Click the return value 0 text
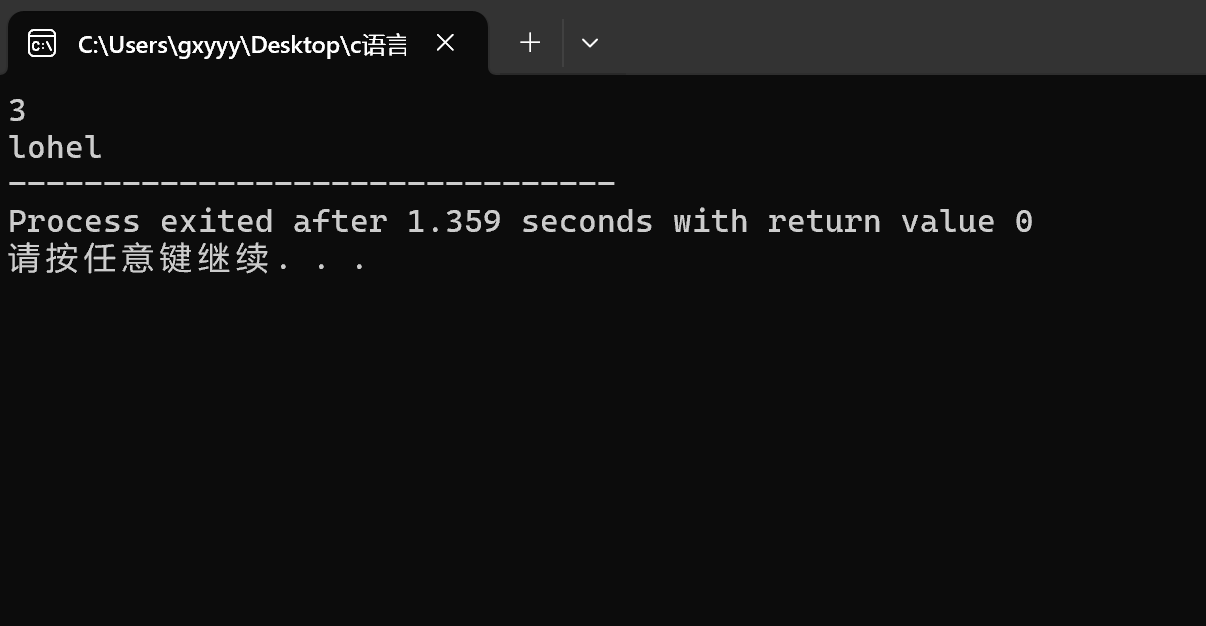Viewport: 1206px width, 626px height. pyautogui.click(x=900, y=221)
